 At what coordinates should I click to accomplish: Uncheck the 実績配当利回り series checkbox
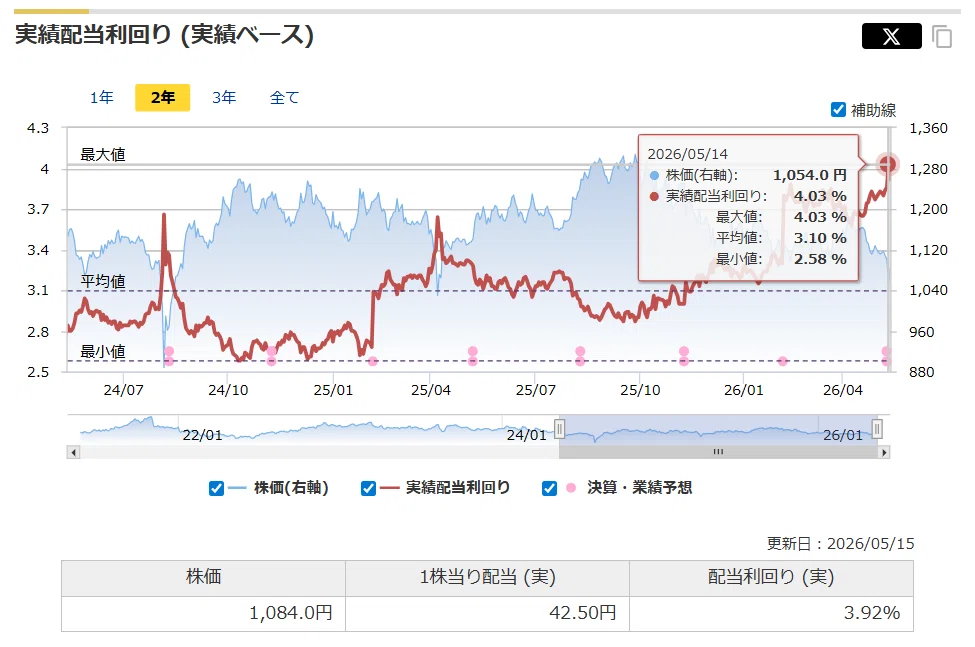point(368,489)
